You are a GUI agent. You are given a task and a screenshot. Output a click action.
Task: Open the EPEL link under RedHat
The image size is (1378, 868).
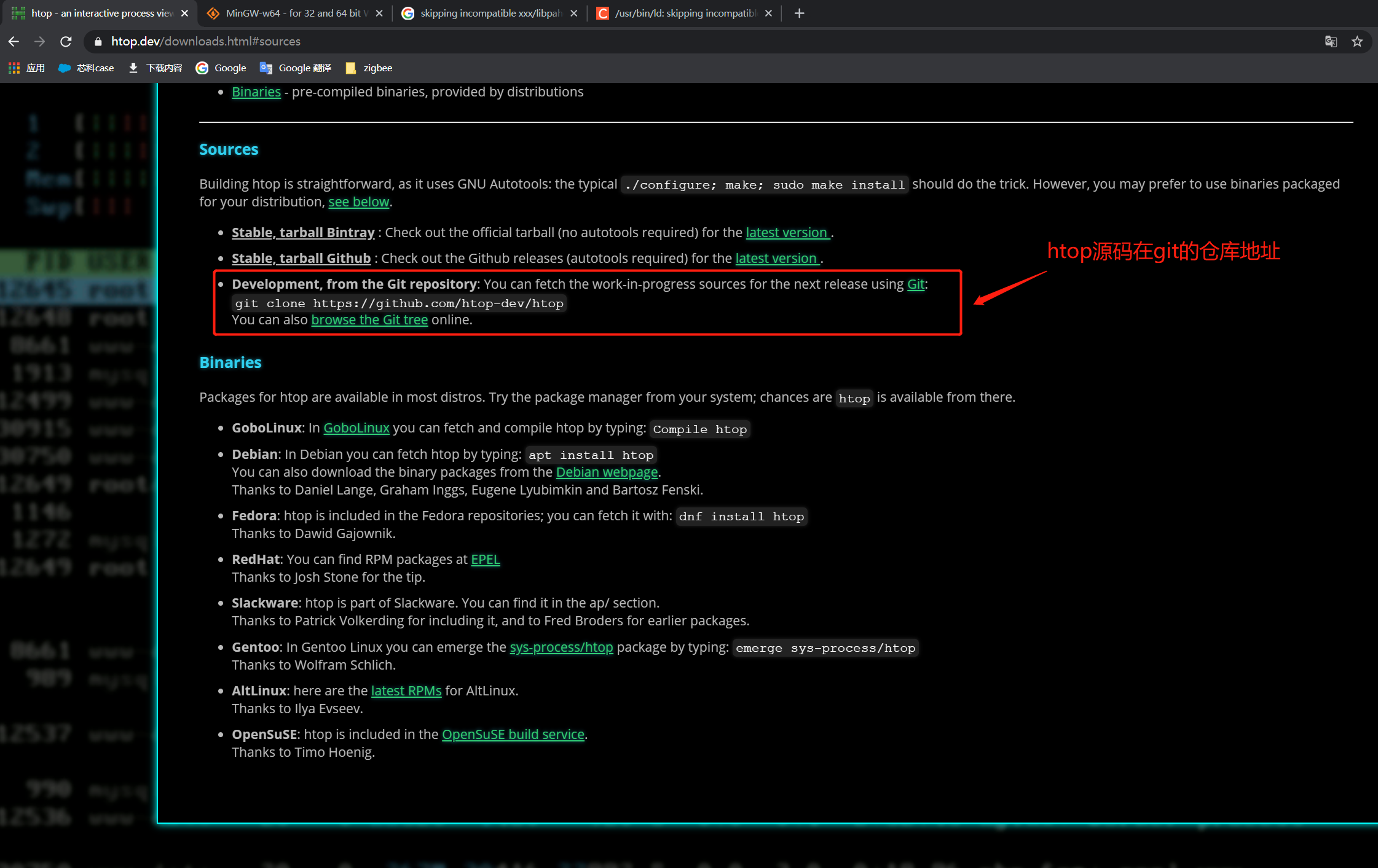[x=485, y=559]
